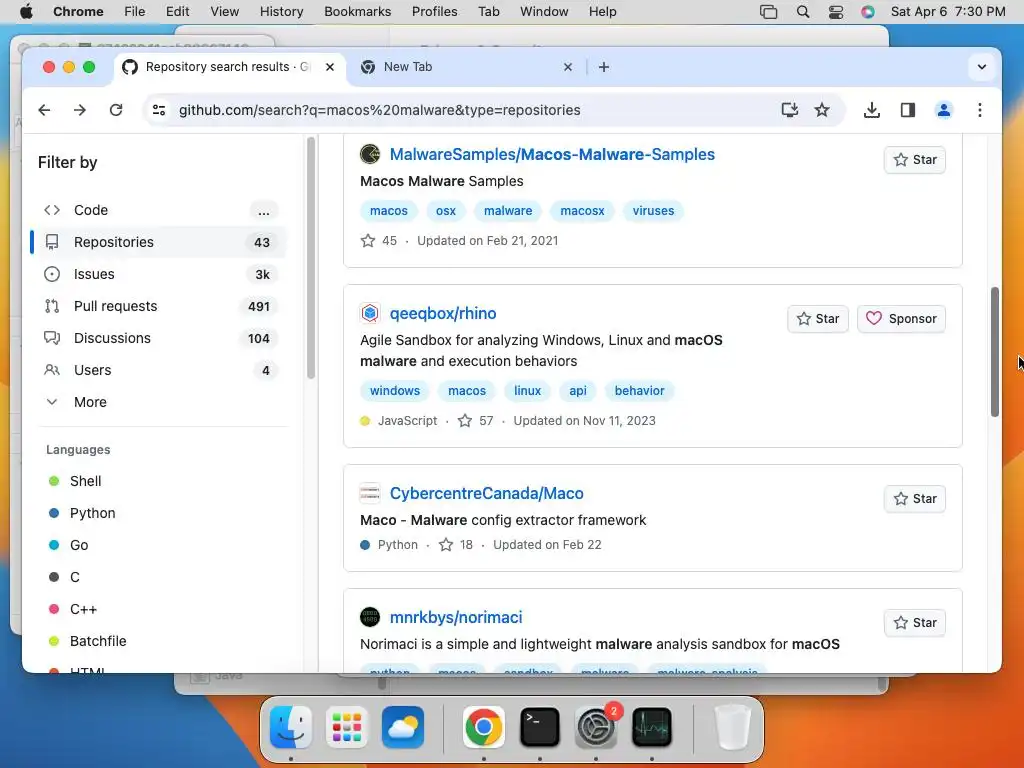Click the macosx topic tag

(x=582, y=211)
